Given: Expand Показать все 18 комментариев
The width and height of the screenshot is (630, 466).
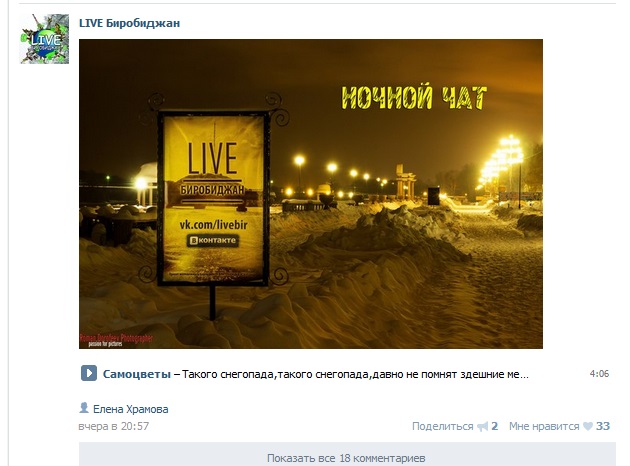Looking at the screenshot, I should (x=347, y=454).
